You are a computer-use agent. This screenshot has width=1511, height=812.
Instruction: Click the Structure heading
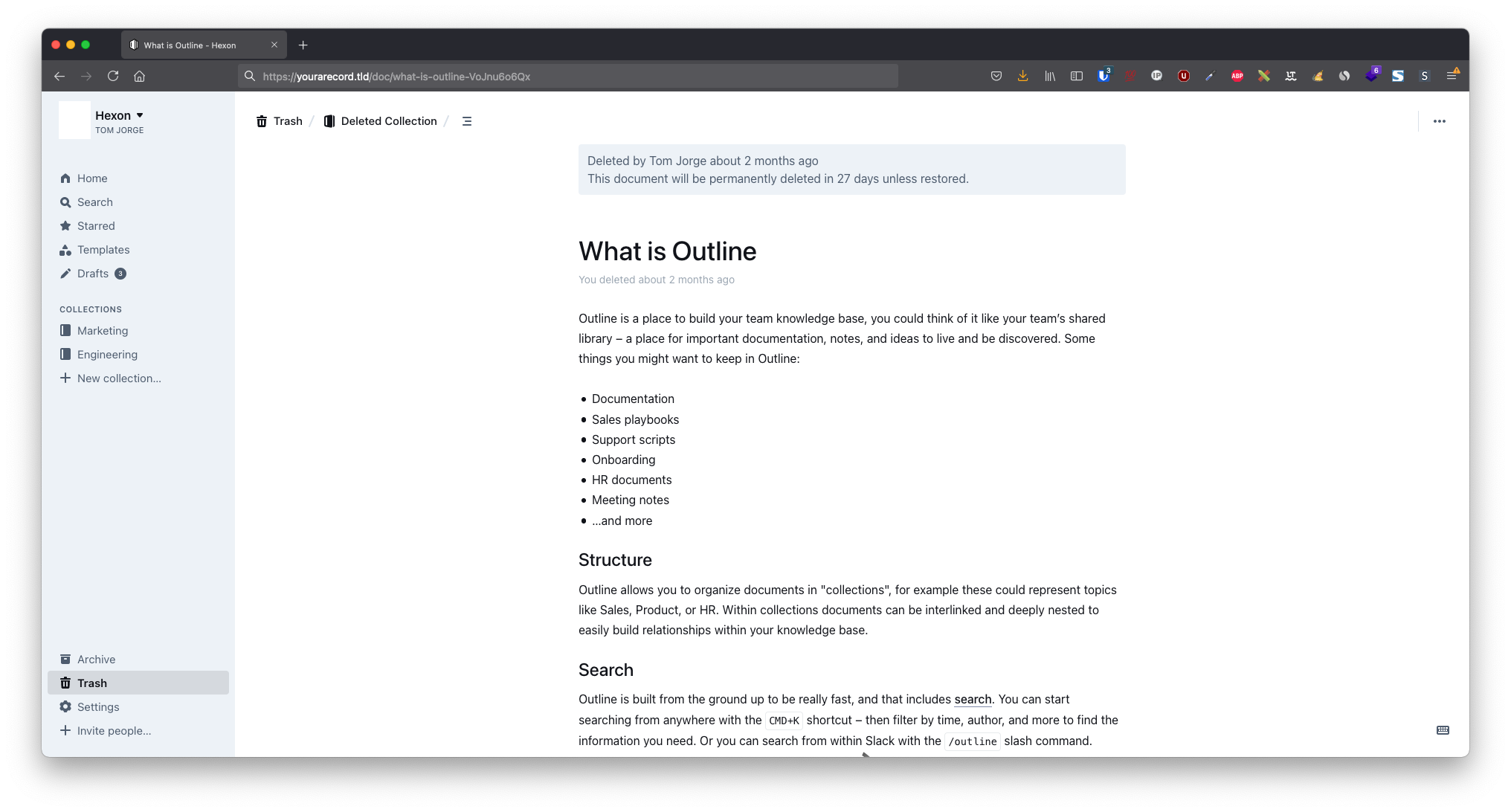[x=615, y=561]
